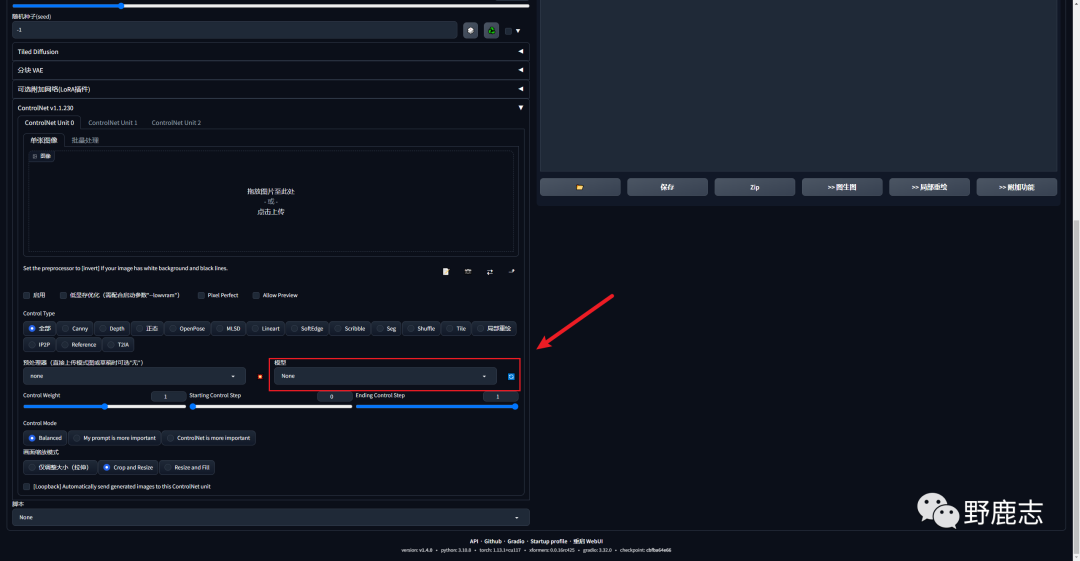Click the webcam camera icon
1080x561 pixels.
468,272
